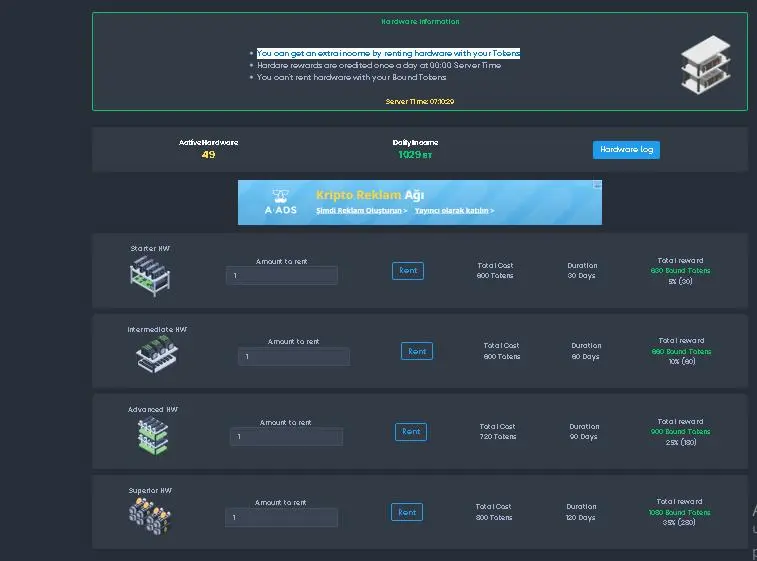Screen dimensions: 757x561
Task: Click the Starter HW bound tokens total reward
Action: coord(680,271)
